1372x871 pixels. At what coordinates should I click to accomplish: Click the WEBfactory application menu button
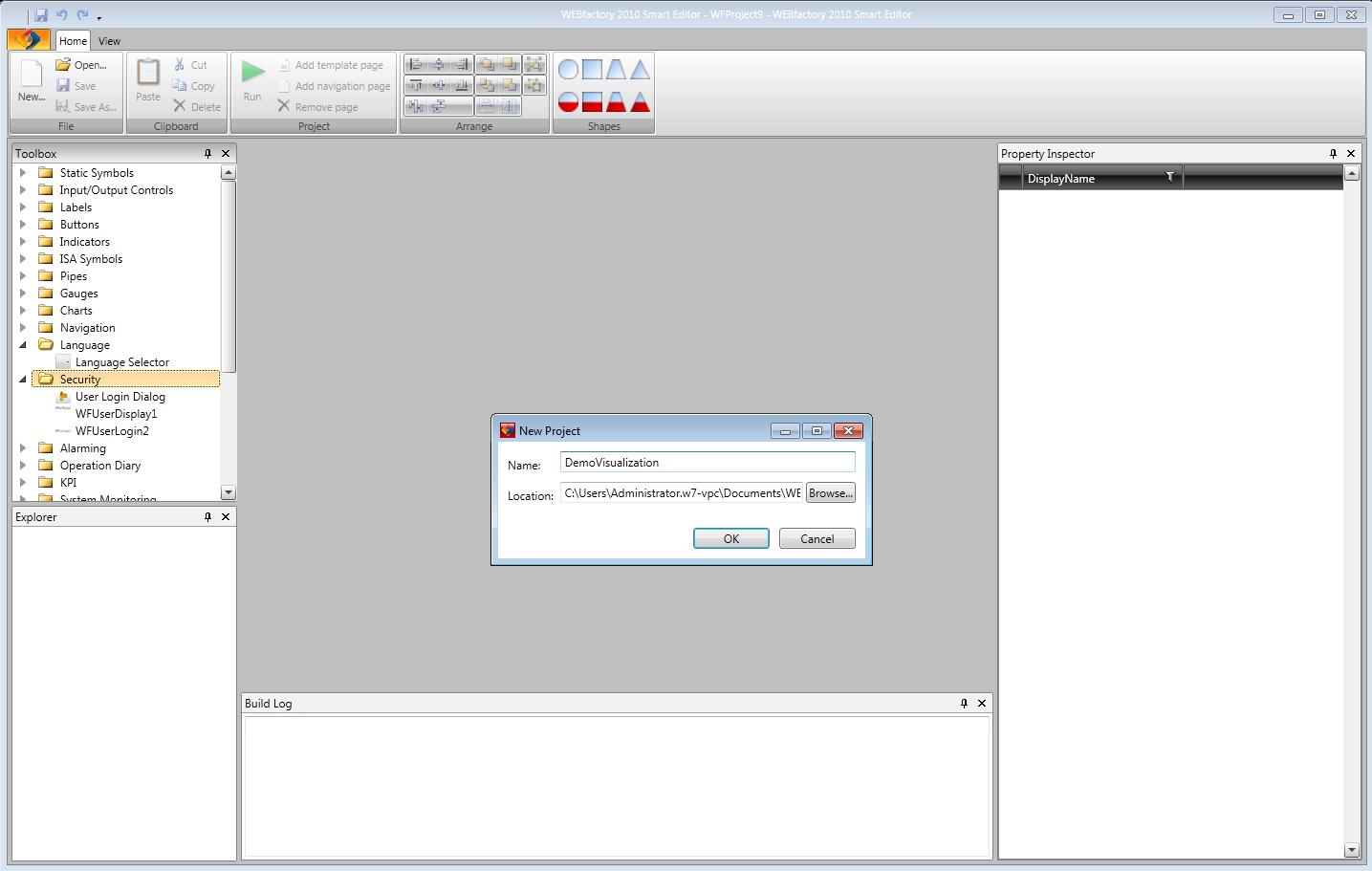click(29, 39)
